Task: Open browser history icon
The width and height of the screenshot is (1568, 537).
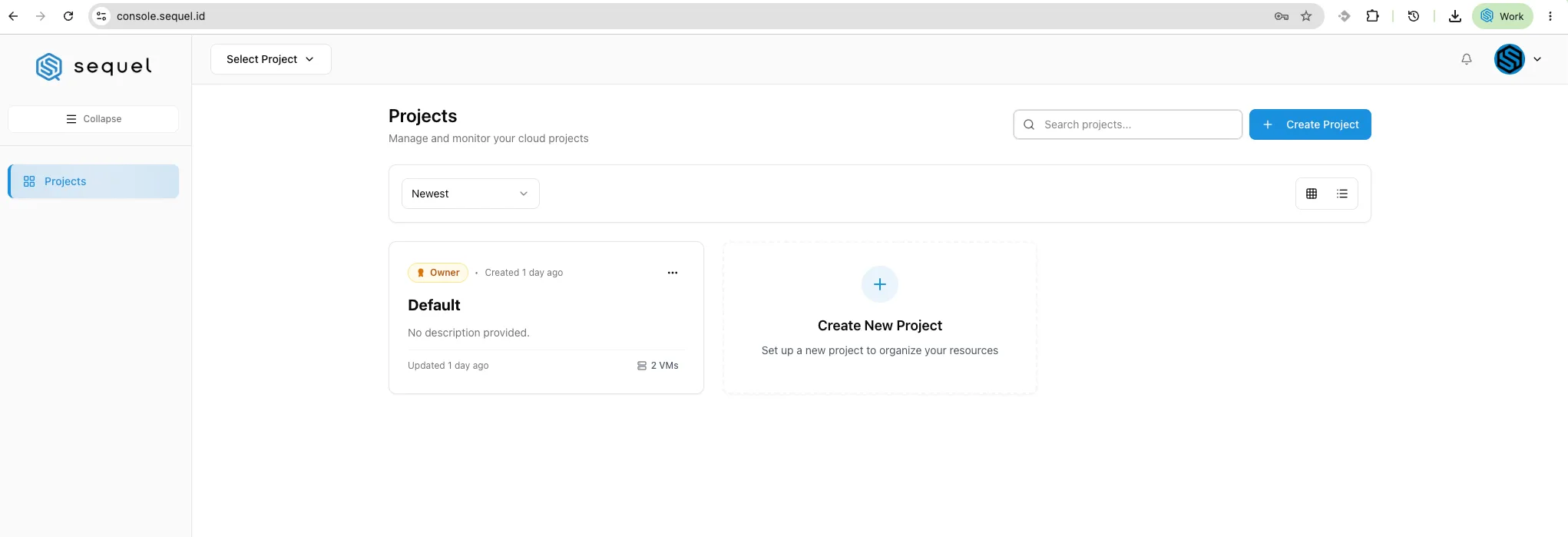Action: (1414, 16)
